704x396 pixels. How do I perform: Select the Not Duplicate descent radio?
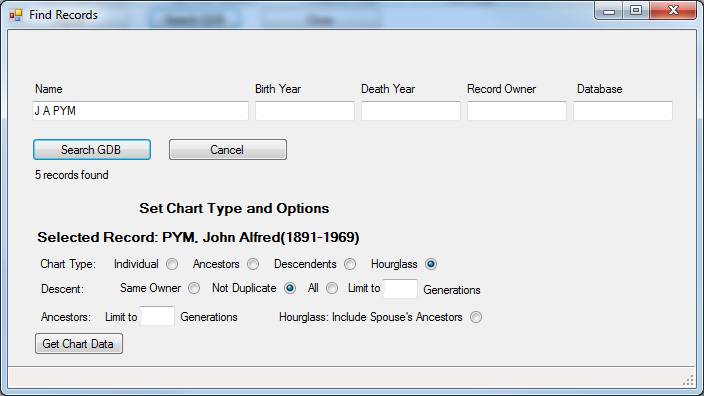click(x=290, y=288)
